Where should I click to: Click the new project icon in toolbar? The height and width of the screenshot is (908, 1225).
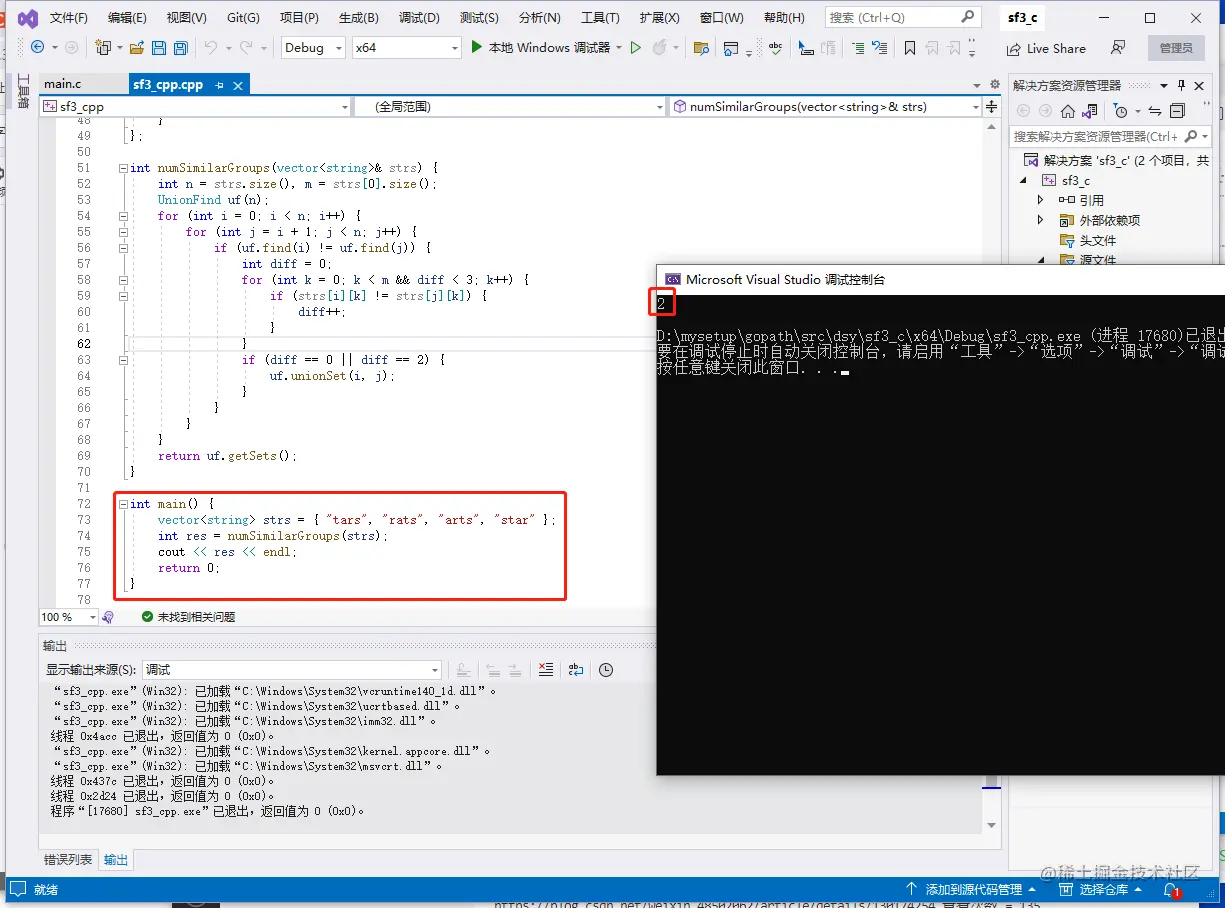pyautogui.click(x=103, y=47)
